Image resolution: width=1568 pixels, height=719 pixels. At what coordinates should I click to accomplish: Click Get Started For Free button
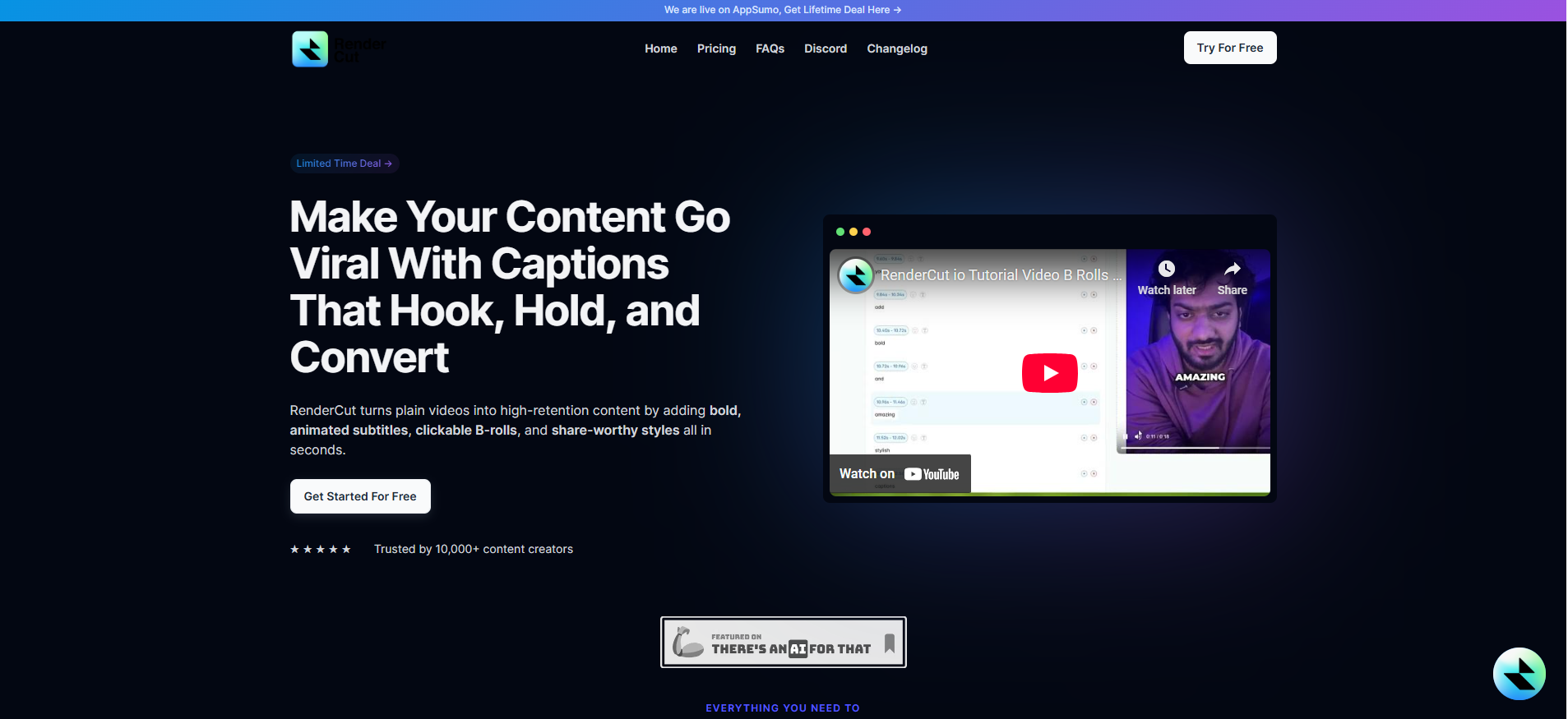tap(360, 496)
